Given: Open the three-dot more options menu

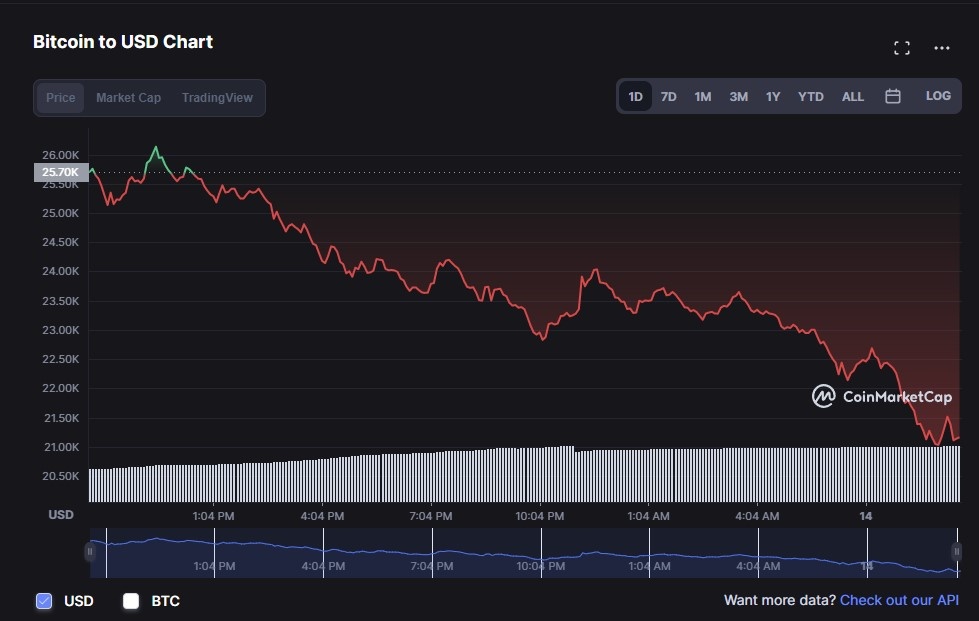Looking at the screenshot, I should pyautogui.click(x=941, y=48).
